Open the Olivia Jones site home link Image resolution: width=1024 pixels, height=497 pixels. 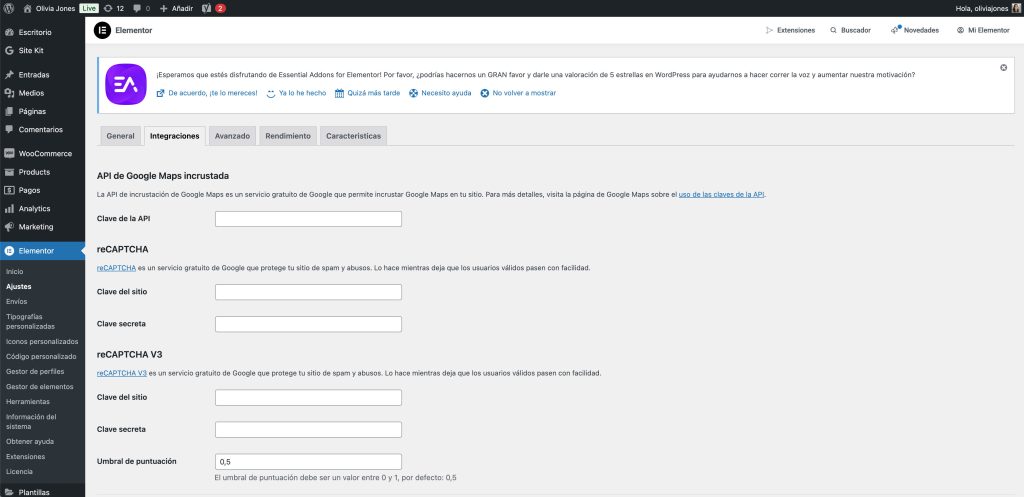pyautogui.click(x=50, y=8)
